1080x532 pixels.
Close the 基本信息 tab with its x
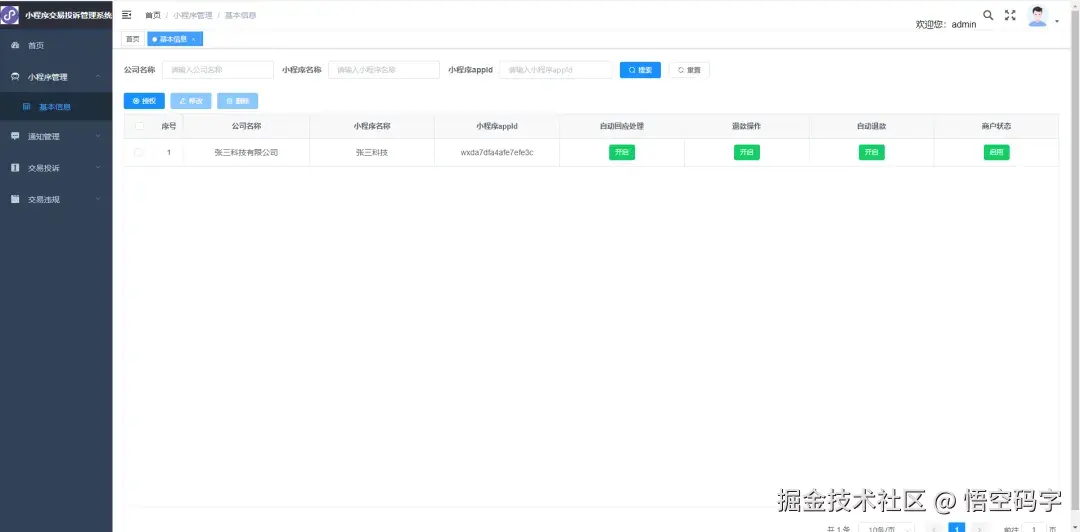(194, 39)
